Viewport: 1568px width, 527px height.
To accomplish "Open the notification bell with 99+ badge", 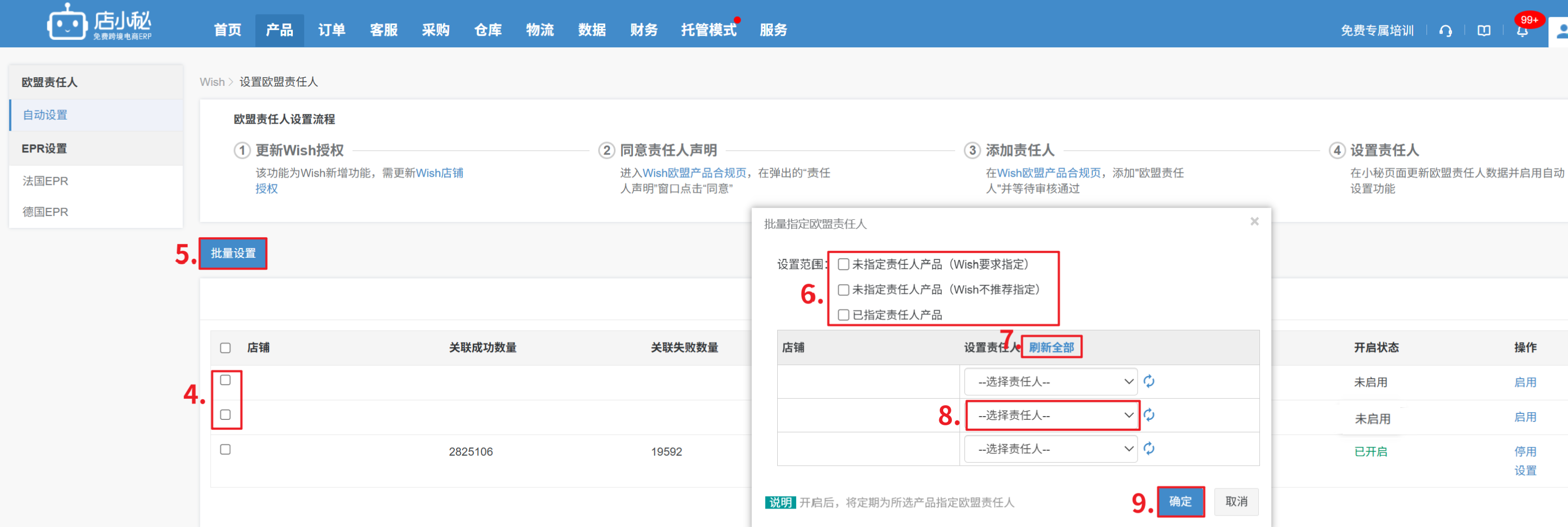I will 1522,30.
